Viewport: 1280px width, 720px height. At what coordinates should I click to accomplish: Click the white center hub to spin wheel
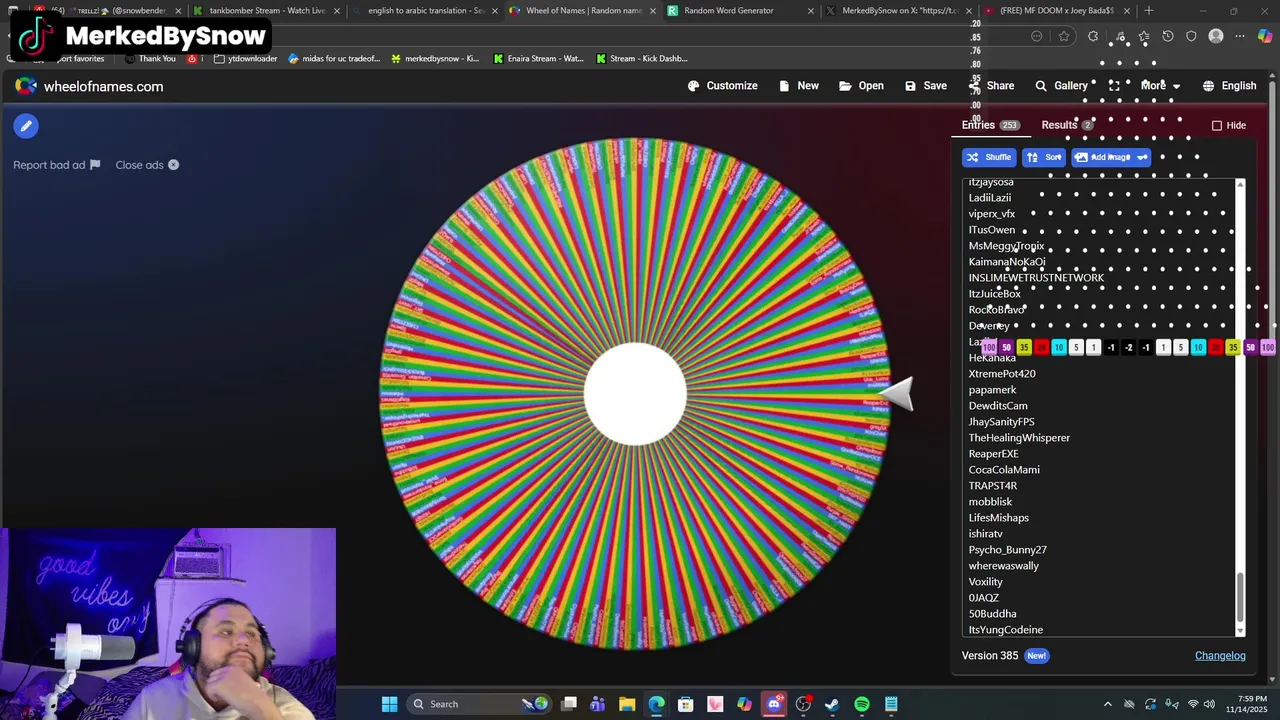pyautogui.click(x=635, y=394)
